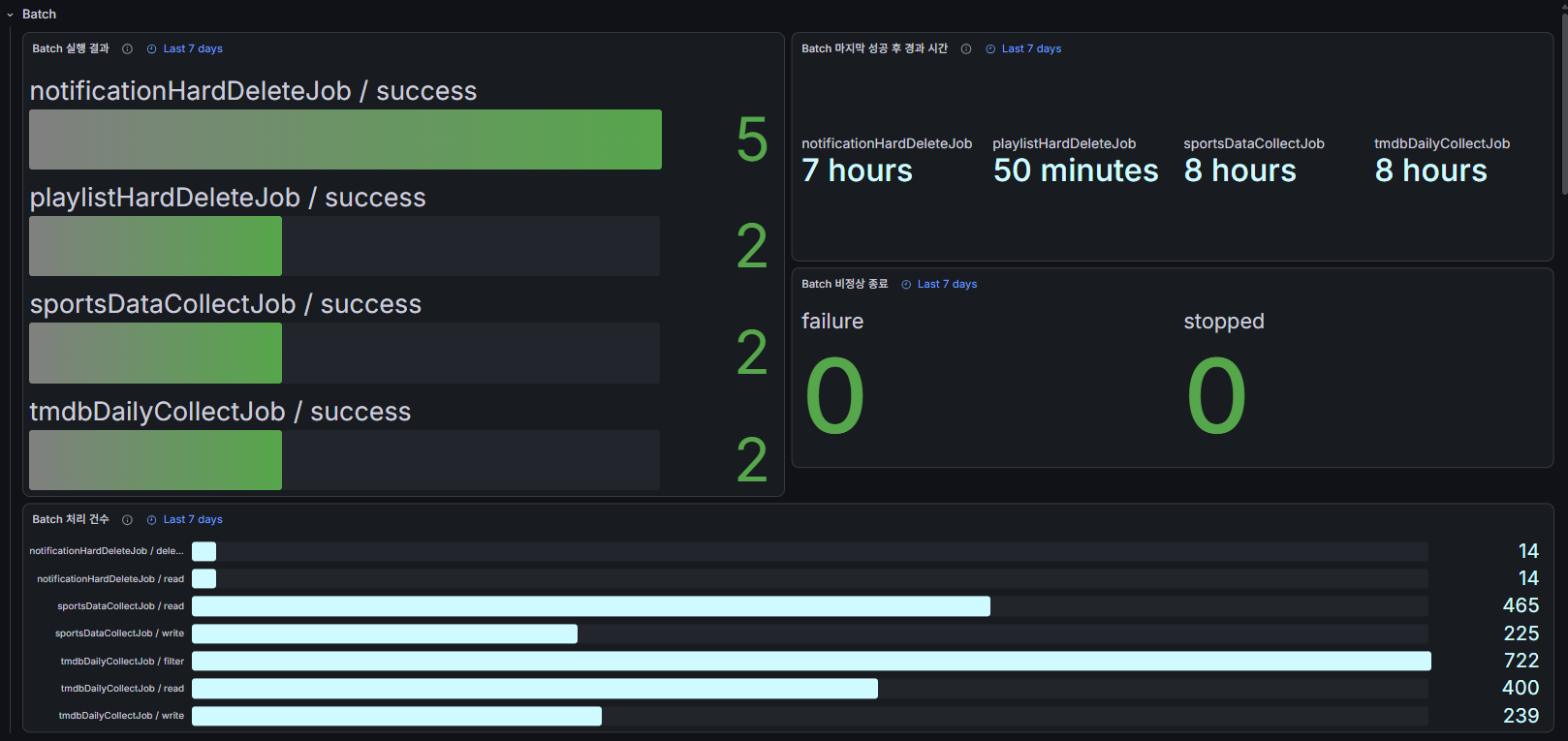Open info icon on Batch 처리 건수 panel

pos(127,520)
